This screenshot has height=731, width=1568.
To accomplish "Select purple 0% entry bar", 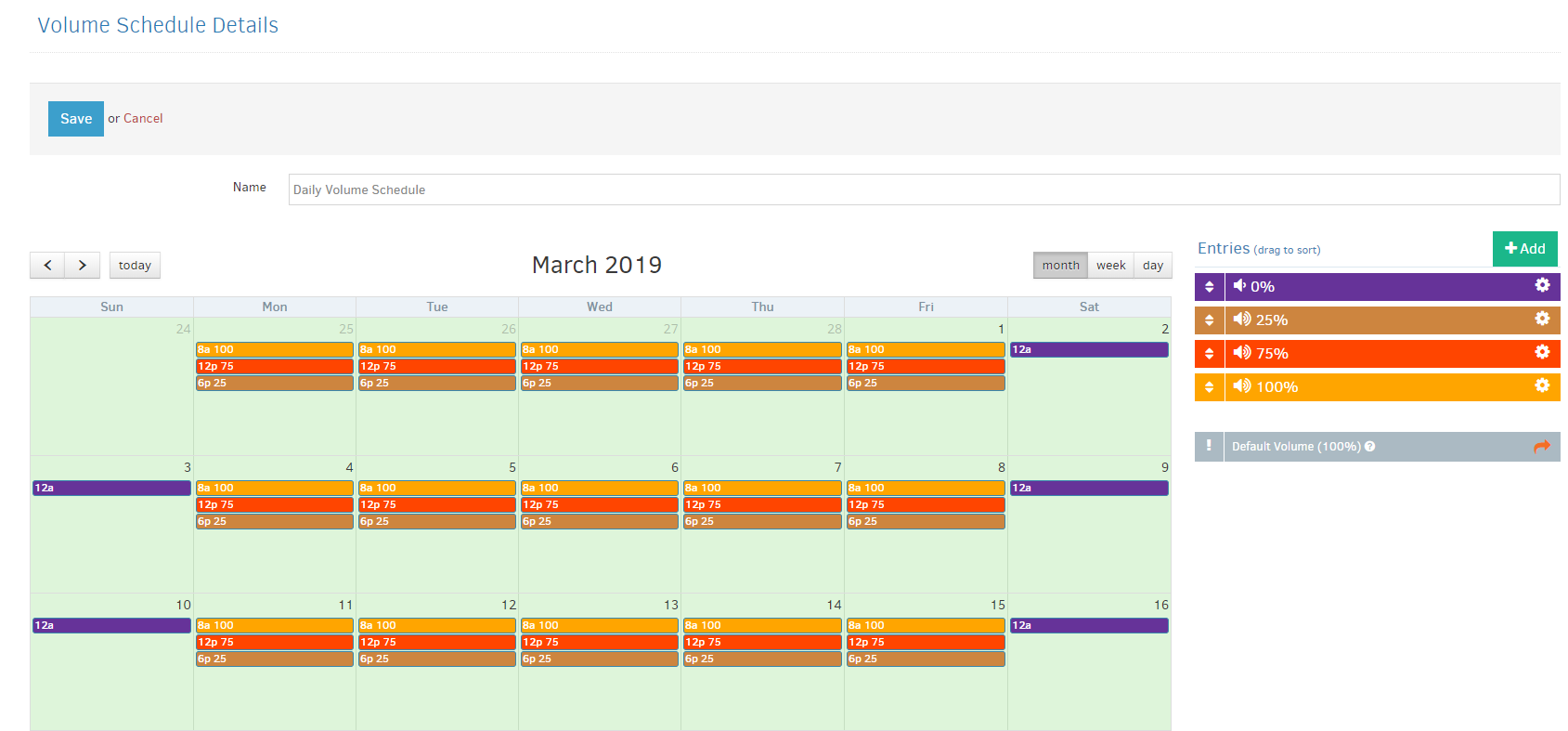I will (x=1378, y=287).
